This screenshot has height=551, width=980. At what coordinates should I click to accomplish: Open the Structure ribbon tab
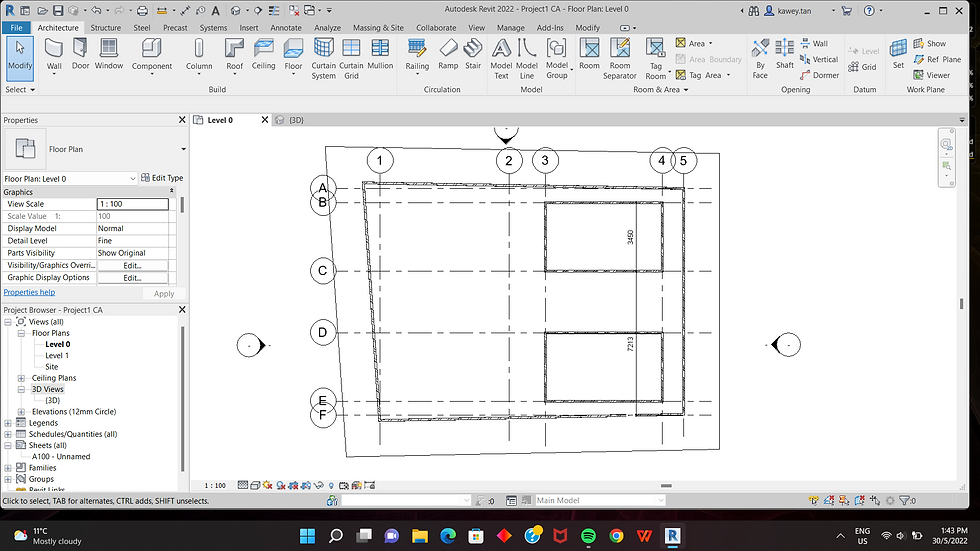tap(106, 27)
